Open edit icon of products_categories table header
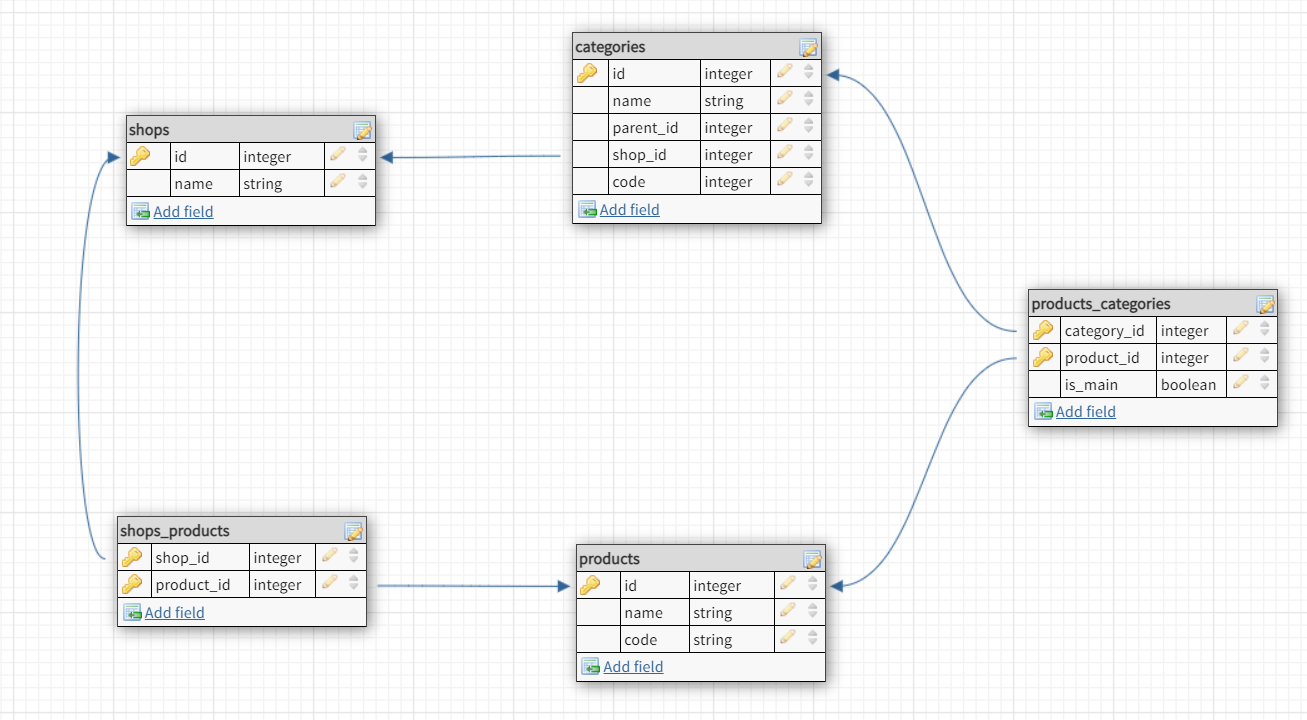 [1265, 304]
